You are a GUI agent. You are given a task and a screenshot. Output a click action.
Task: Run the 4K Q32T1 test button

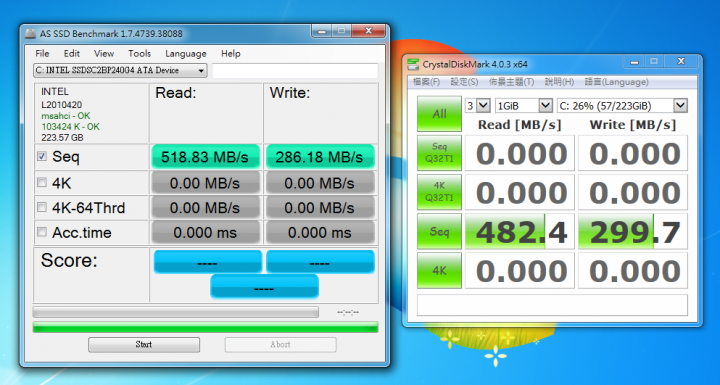pyautogui.click(x=439, y=192)
